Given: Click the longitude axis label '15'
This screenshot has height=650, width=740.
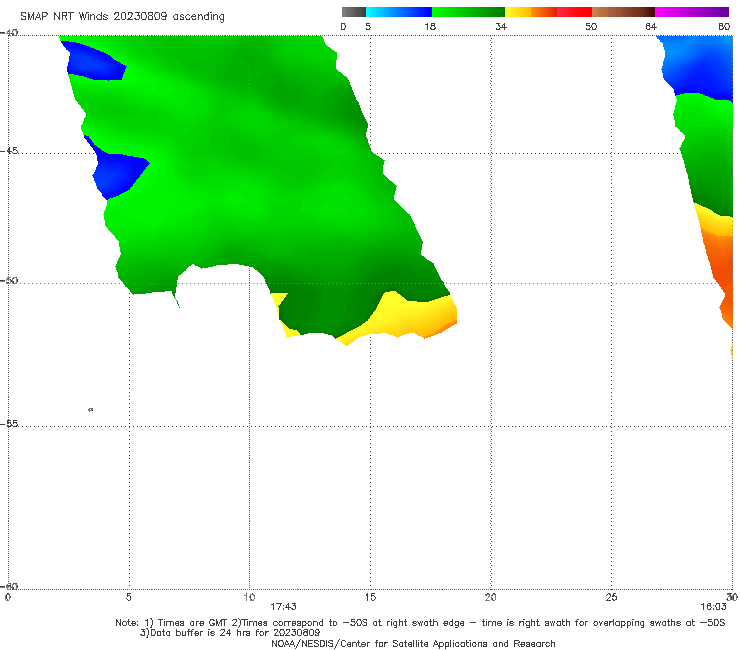Looking at the screenshot, I should (x=370, y=597).
